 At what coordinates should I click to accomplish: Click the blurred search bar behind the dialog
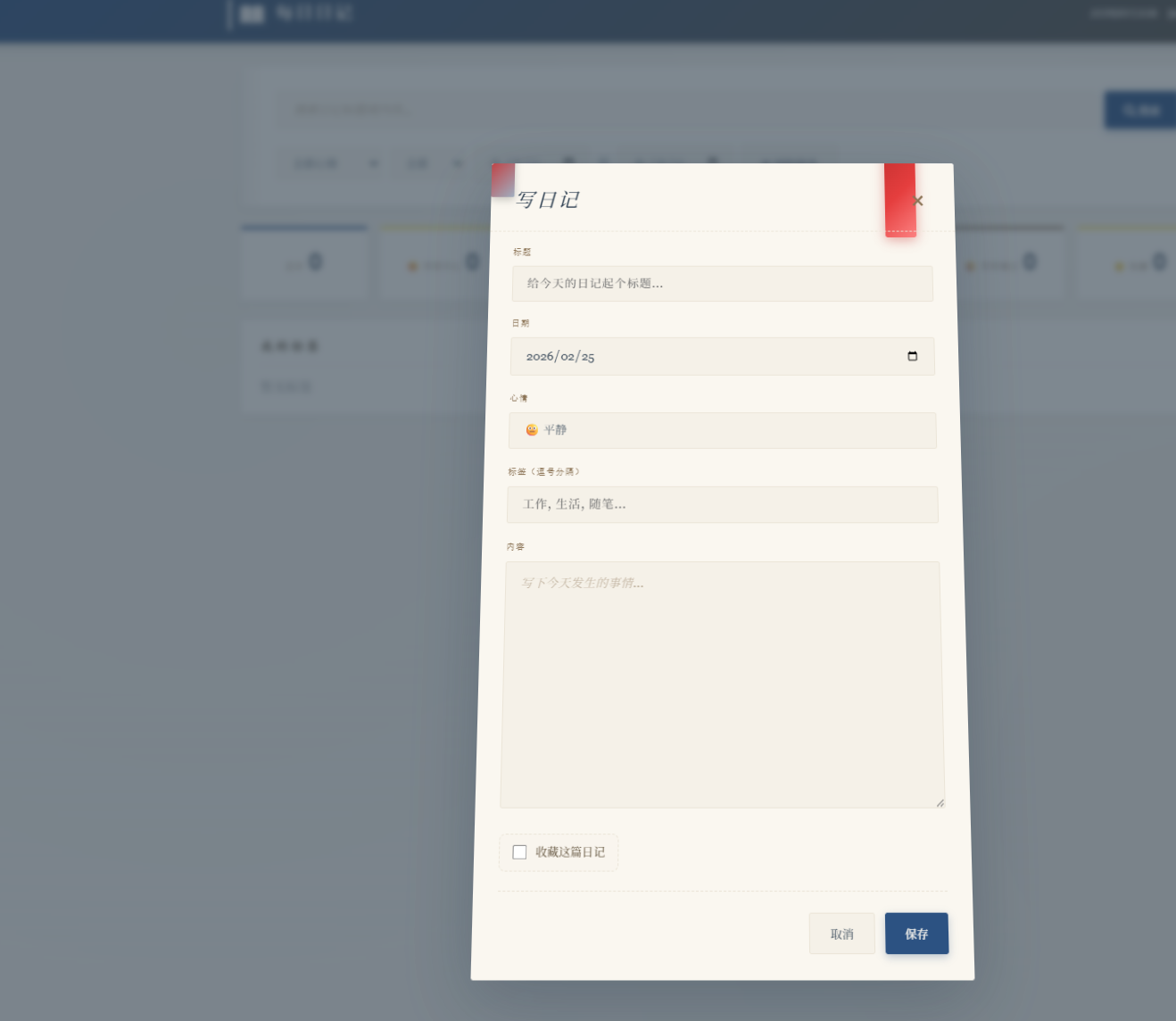pos(687,110)
